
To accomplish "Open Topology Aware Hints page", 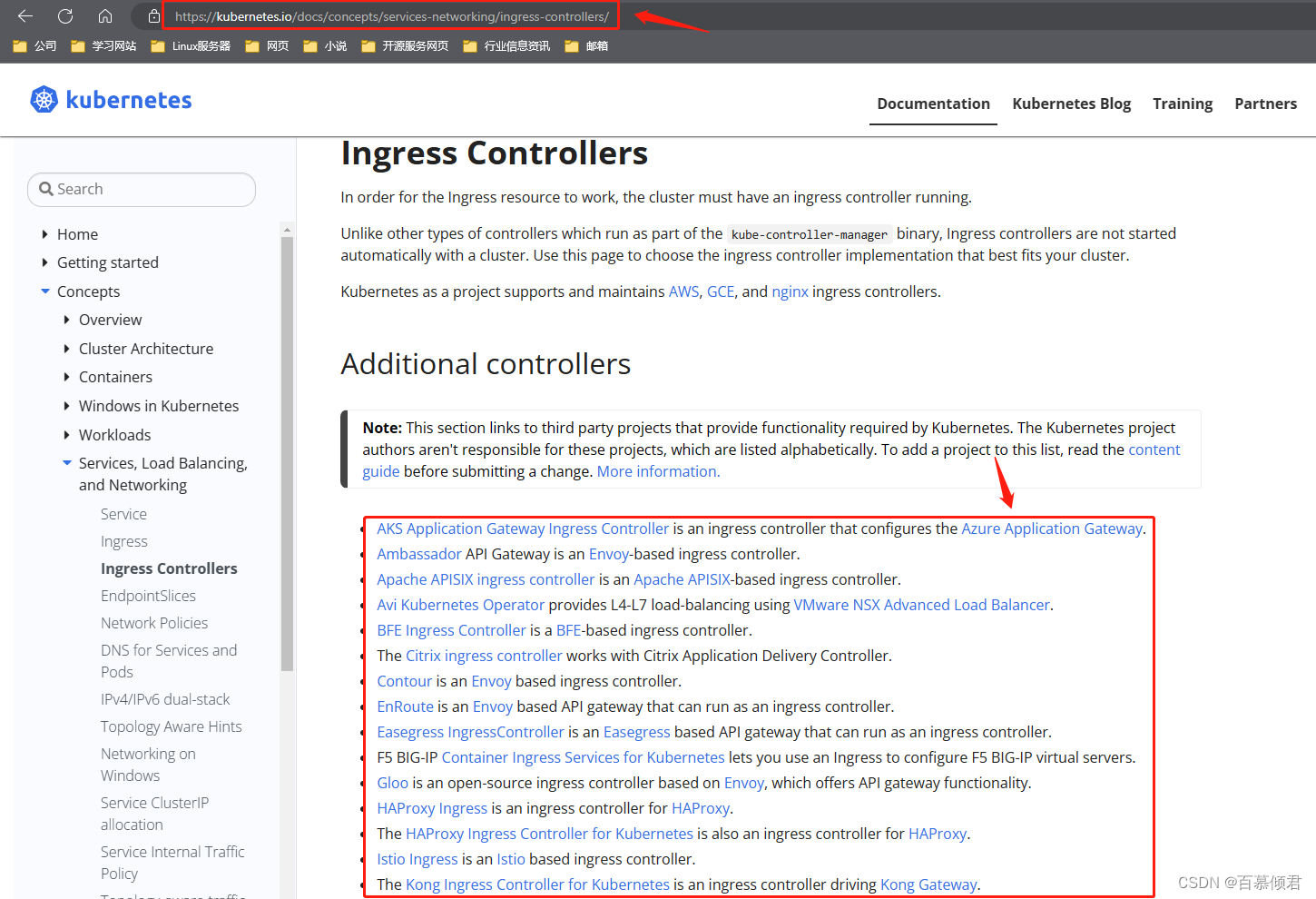I will tap(172, 726).
